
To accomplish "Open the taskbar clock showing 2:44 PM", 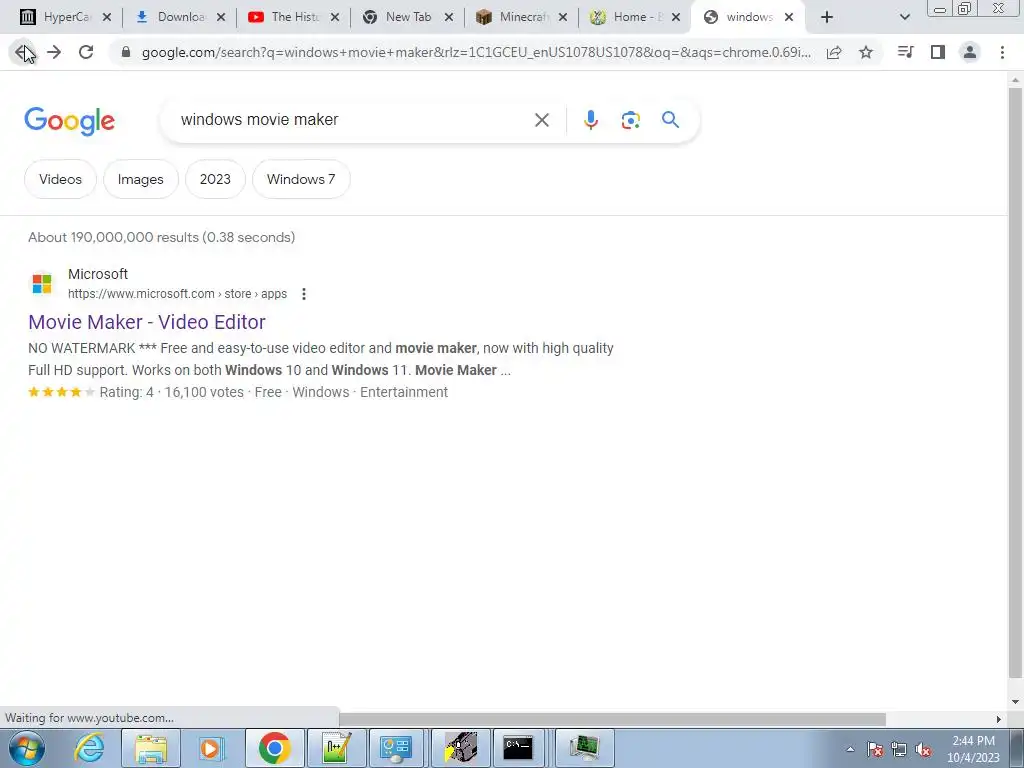I will (973, 749).
